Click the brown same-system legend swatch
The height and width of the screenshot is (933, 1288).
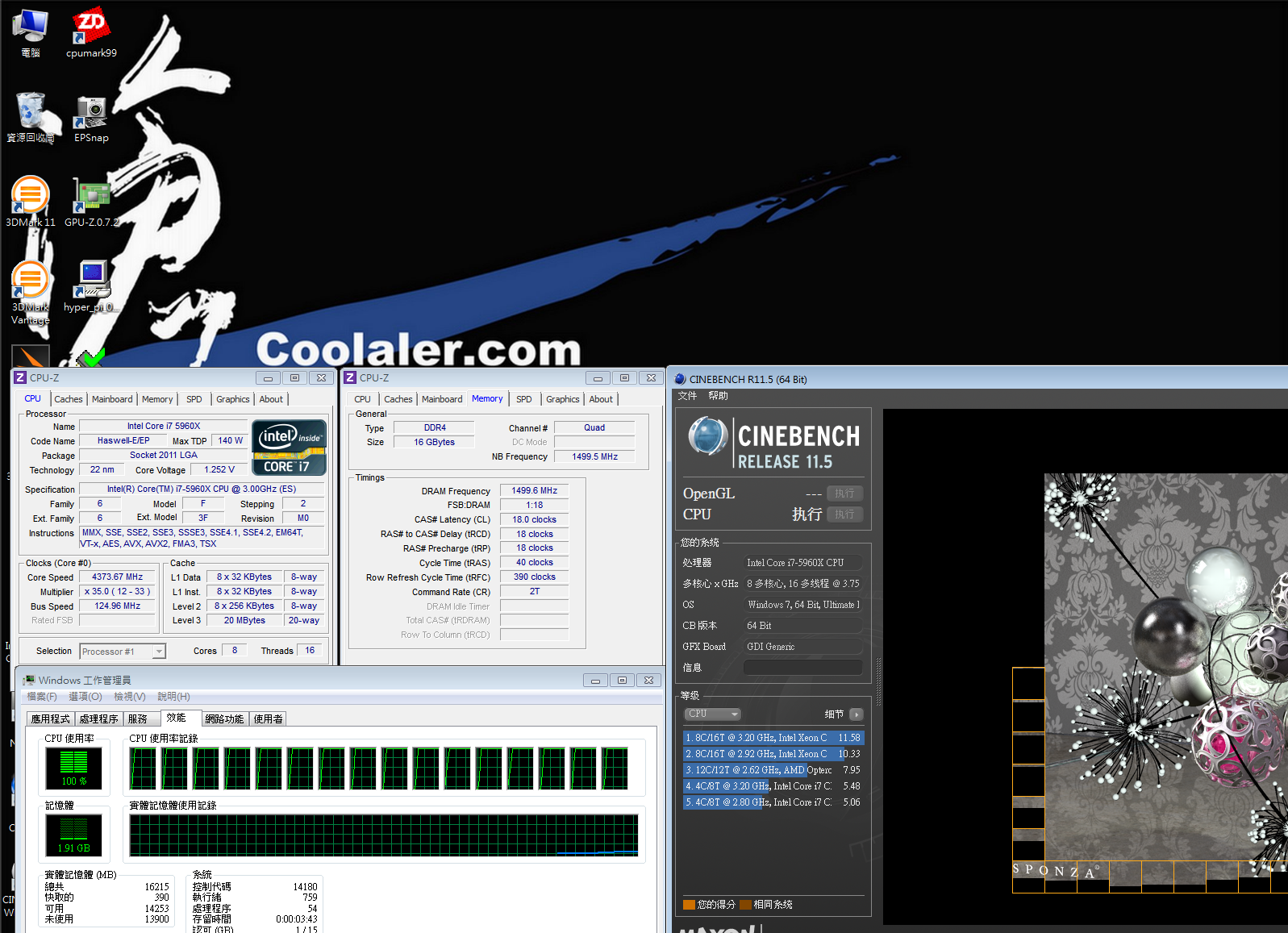tap(746, 905)
